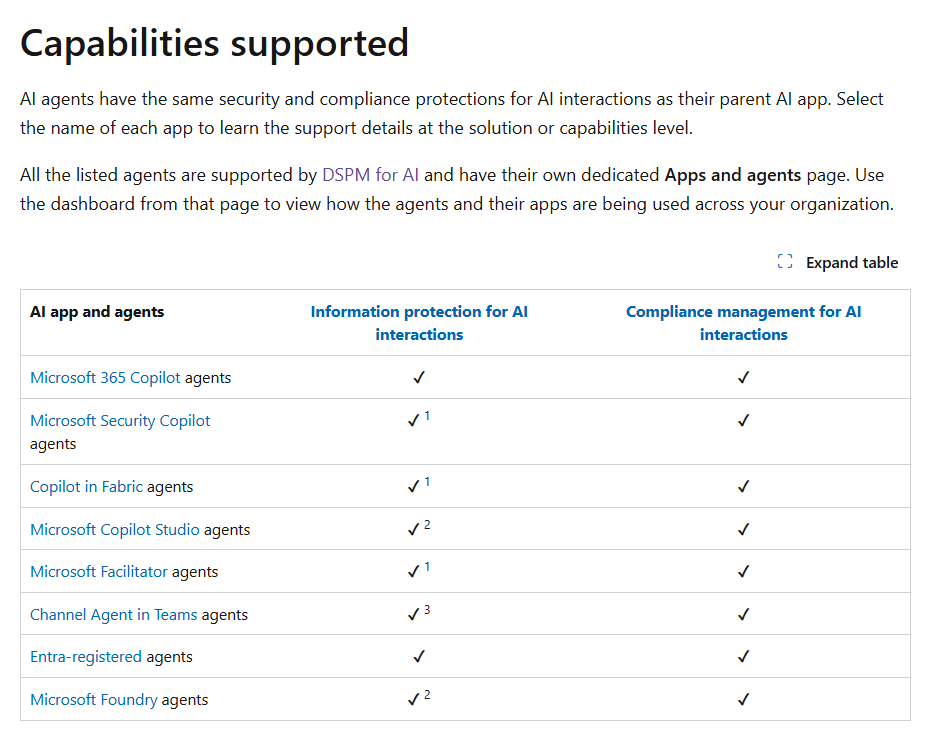Open Microsoft Facilitator link
The height and width of the screenshot is (741, 935).
98,572
